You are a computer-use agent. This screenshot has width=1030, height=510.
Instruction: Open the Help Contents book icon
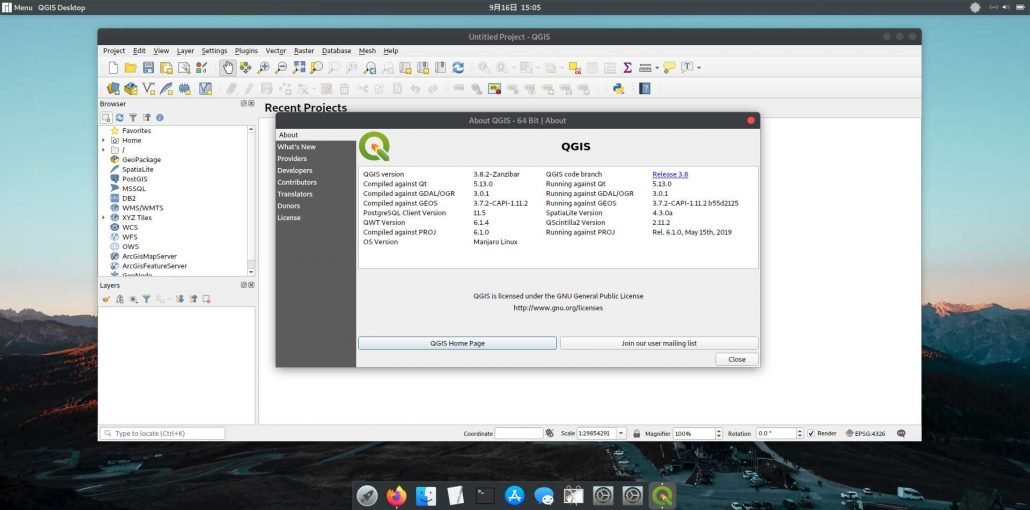[x=644, y=89]
